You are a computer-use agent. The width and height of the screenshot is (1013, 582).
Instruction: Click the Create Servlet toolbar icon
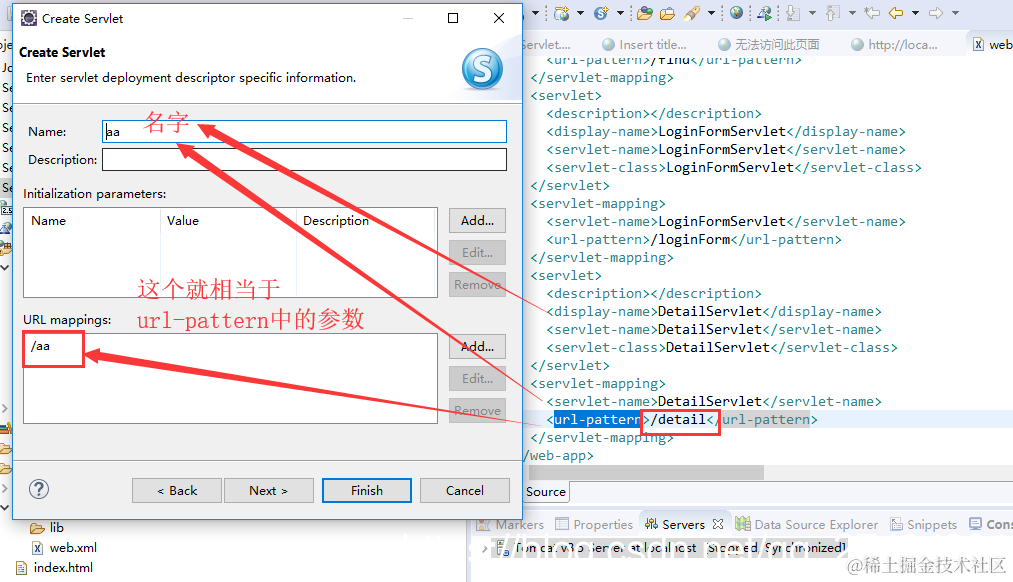pos(601,13)
